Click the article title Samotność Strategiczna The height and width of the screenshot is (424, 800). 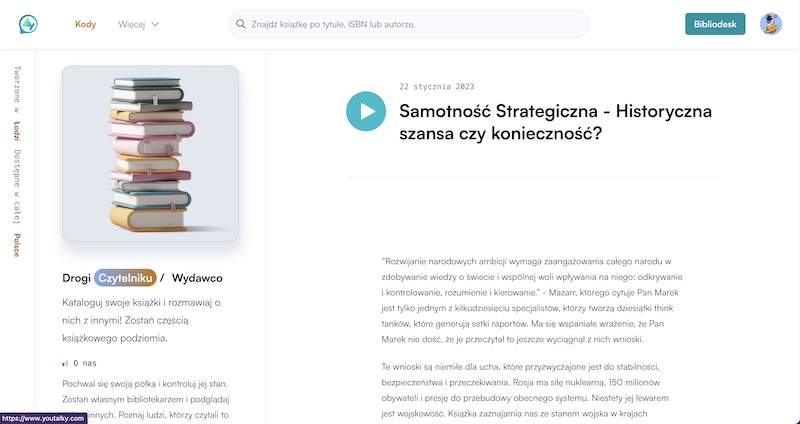[x=555, y=122]
